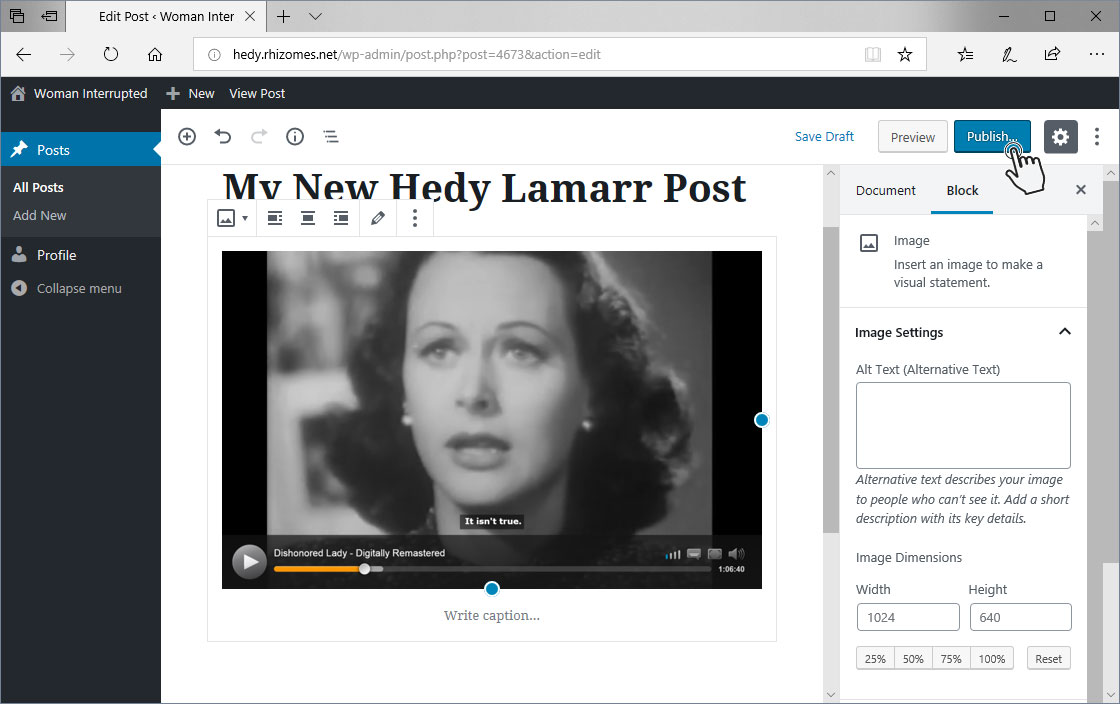
Task: Click the Add block plus icon
Action: coord(187,136)
